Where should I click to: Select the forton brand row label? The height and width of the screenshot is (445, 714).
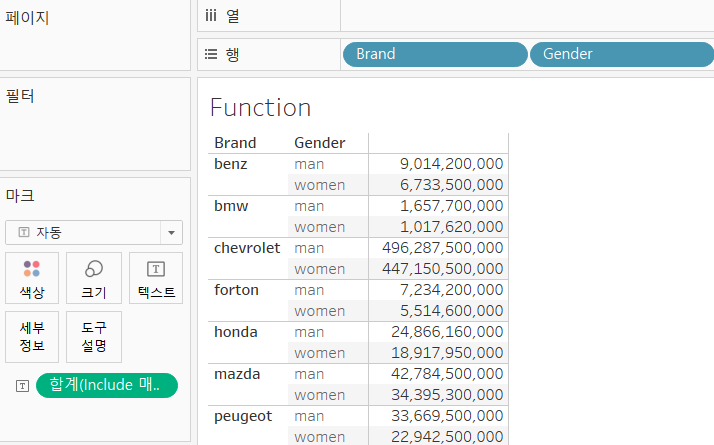click(236, 290)
